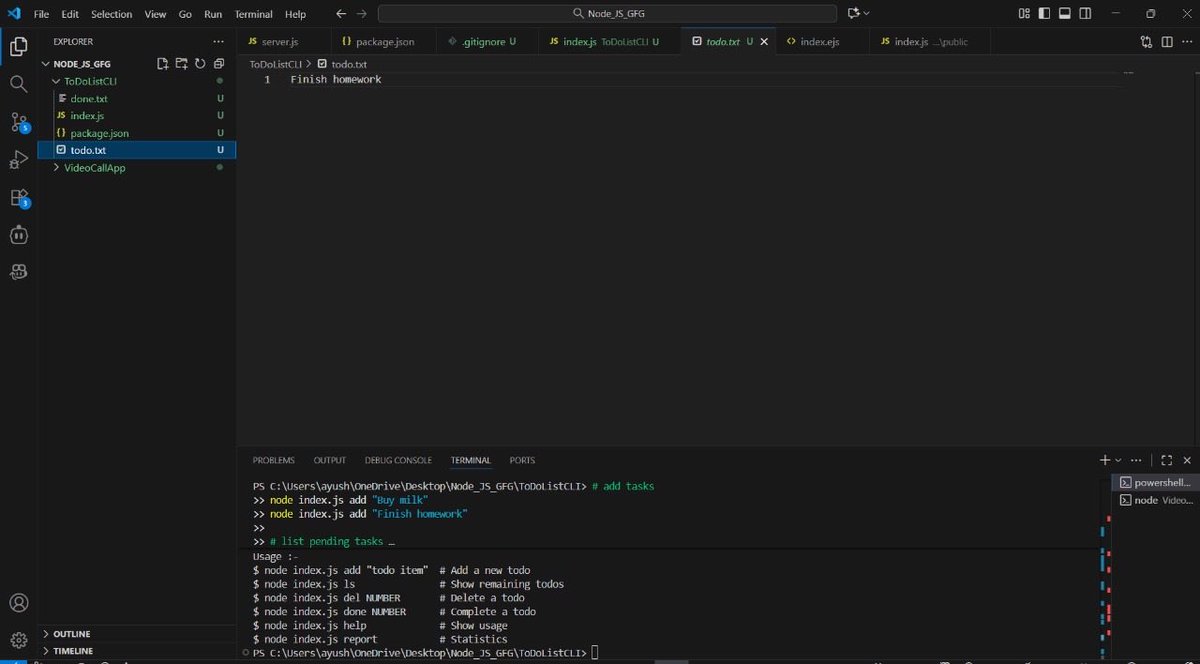
Task: Open the robot-face icon in activity bar
Action: pos(18,235)
